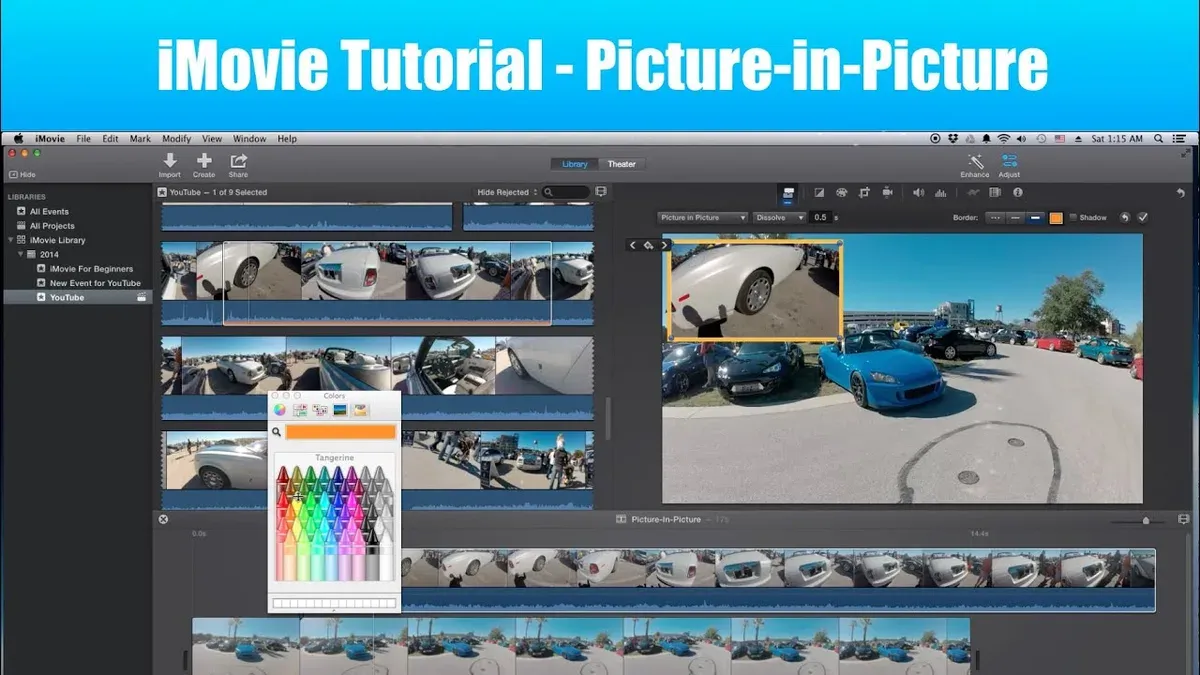Open the Hide Rejected filter dropdown
The height and width of the screenshot is (675, 1200).
(506, 192)
